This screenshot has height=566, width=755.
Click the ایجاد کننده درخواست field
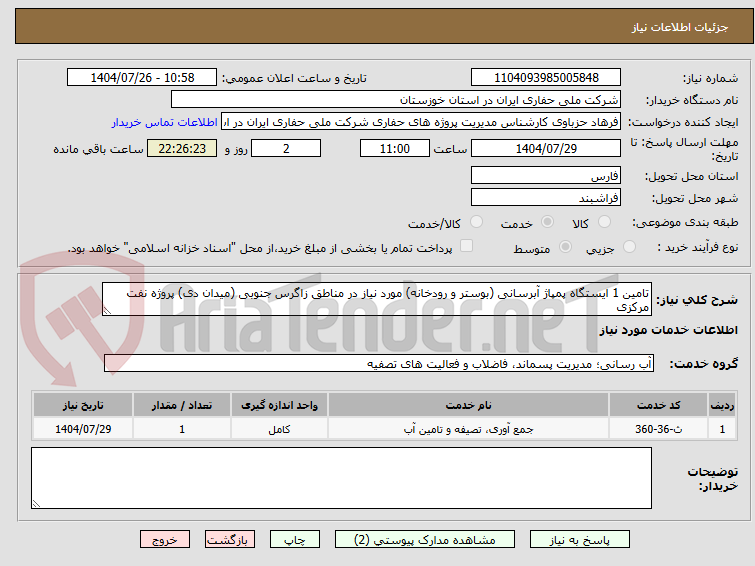coord(421,122)
